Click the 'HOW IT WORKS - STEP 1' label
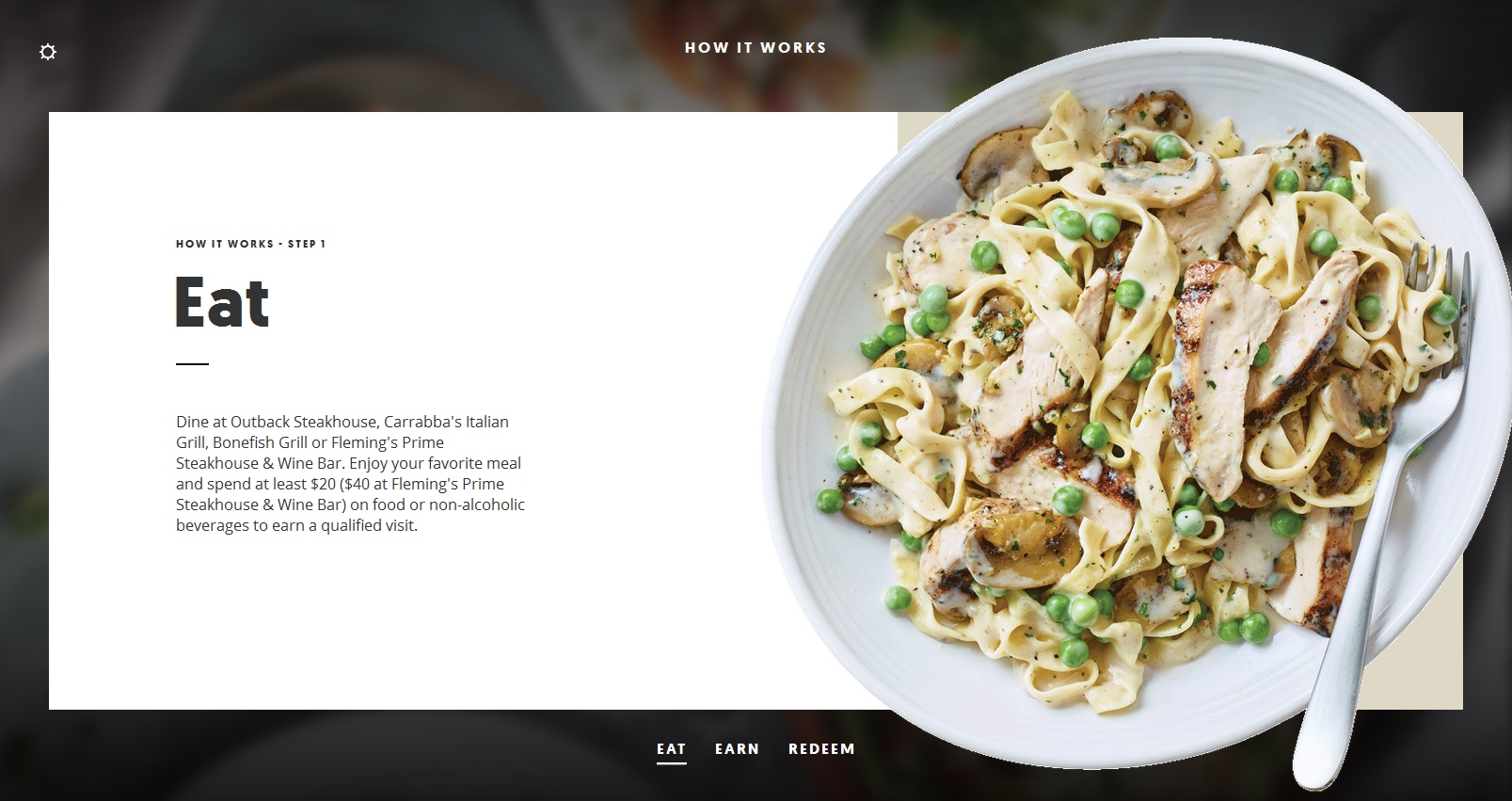Image resolution: width=1512 pixels, height=801 pixels. tap(250, 244)
